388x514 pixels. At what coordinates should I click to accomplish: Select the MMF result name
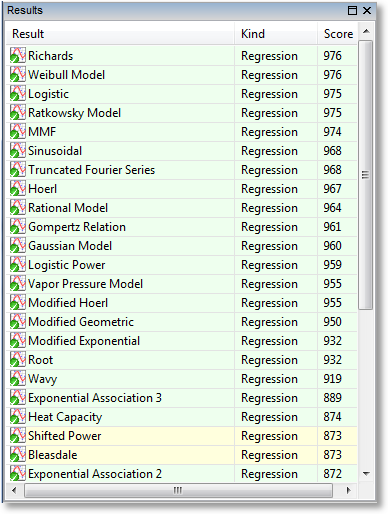42,132
